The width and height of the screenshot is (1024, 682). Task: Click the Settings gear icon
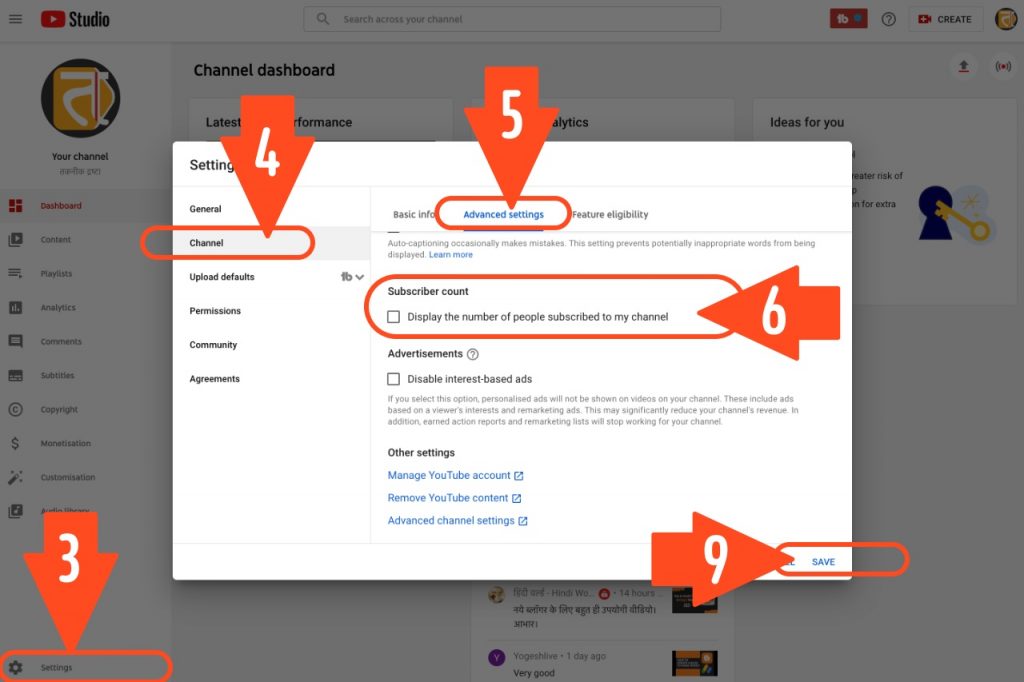[x=16, y=667]
